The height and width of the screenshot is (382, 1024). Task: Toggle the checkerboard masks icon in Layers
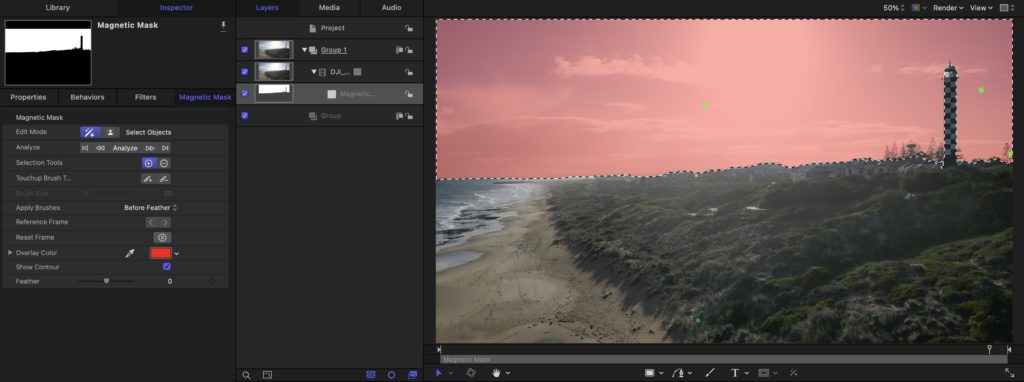[371, 375]
